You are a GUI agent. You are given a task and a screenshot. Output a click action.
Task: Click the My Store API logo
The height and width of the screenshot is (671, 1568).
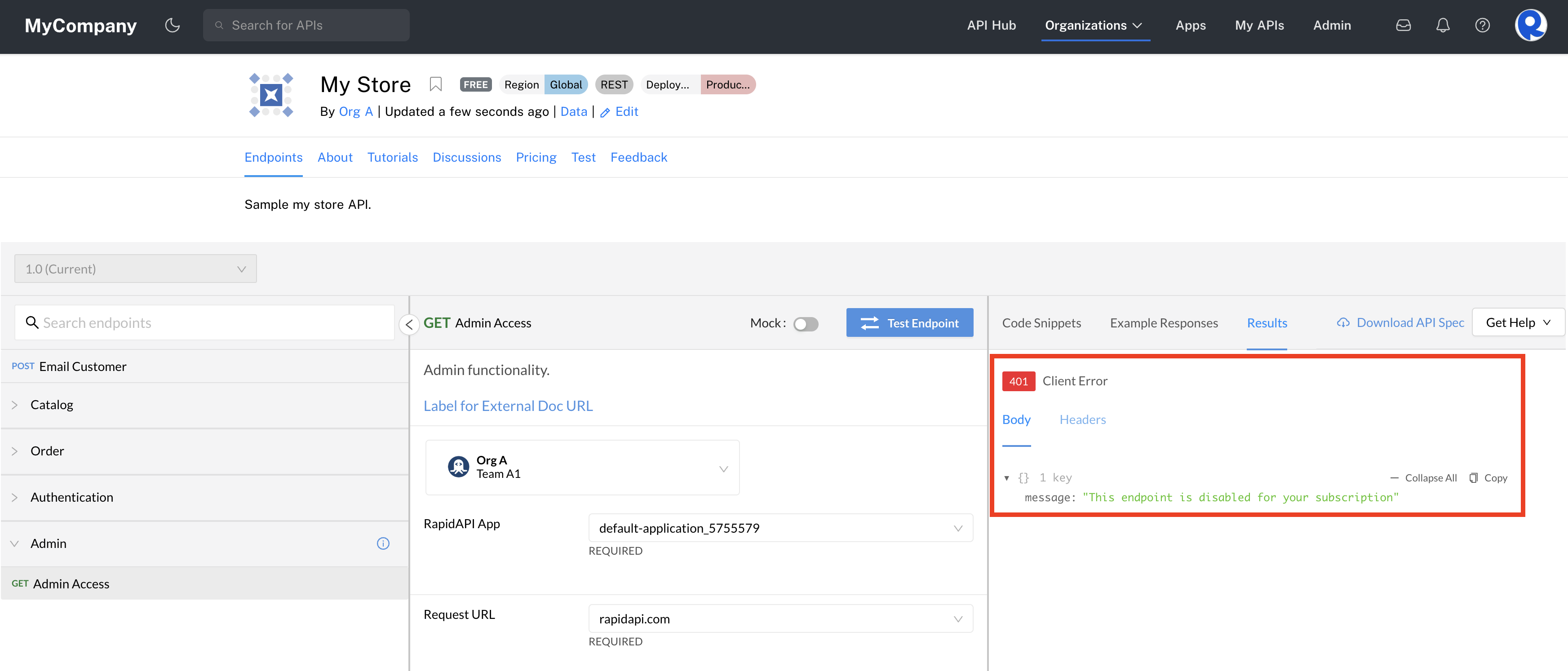tap(271, 95)
